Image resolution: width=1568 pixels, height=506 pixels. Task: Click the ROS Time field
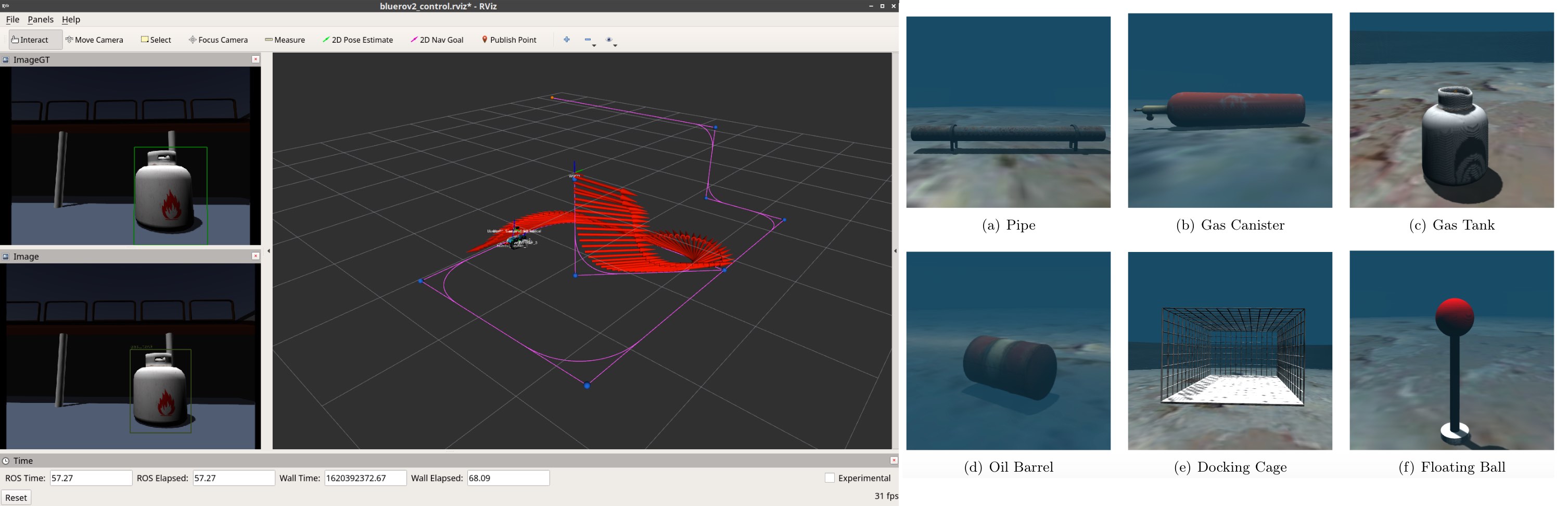tap(91, 478)
